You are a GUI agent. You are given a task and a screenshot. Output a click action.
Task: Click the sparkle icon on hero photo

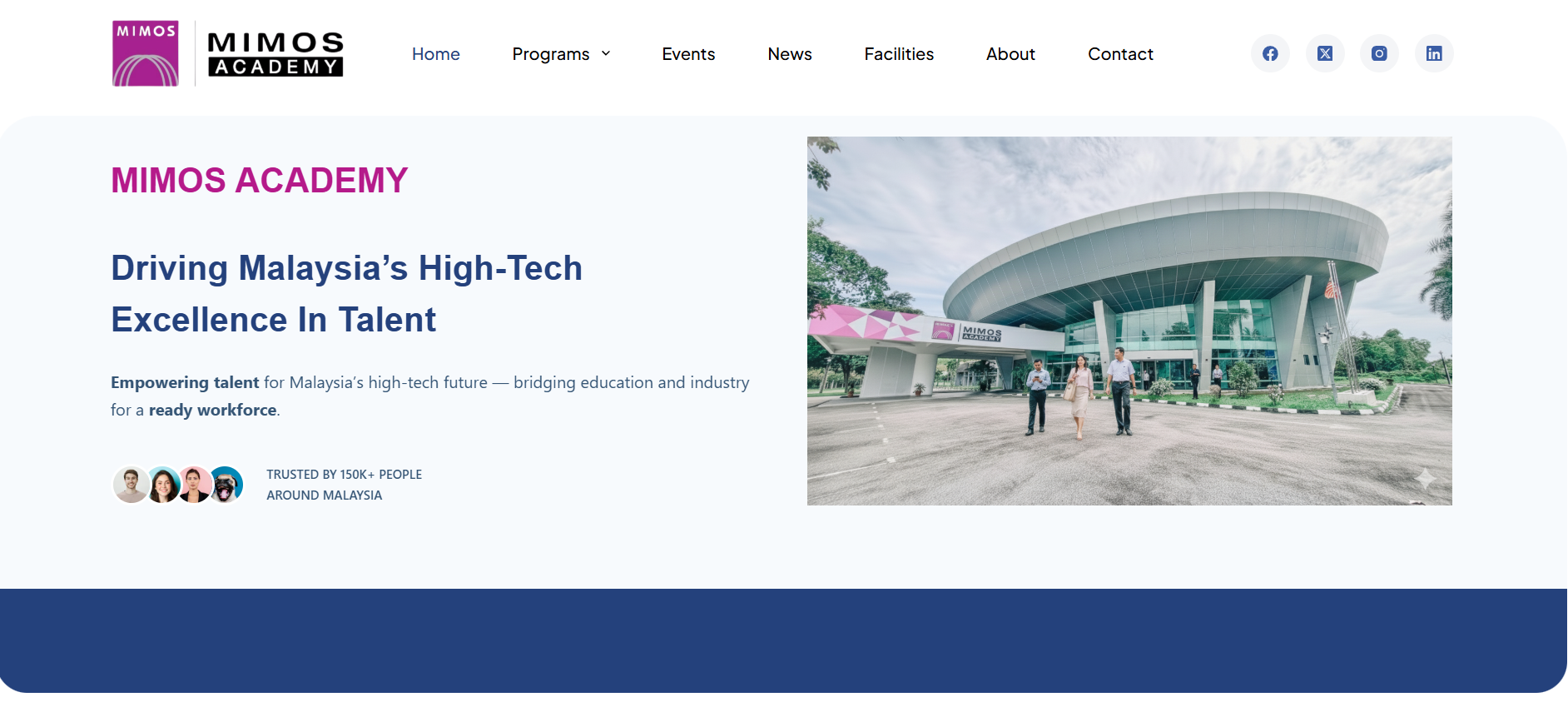1425,478
